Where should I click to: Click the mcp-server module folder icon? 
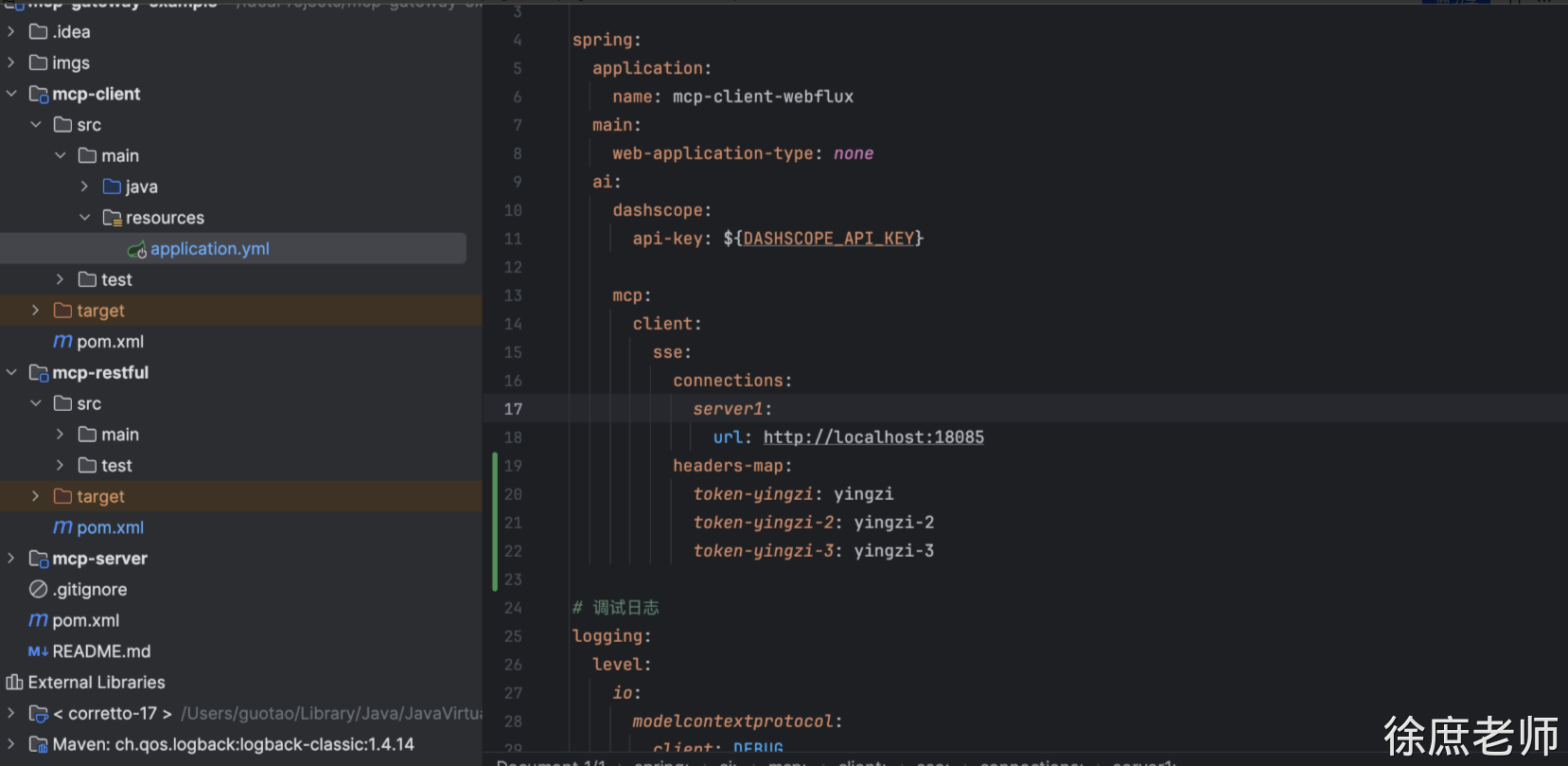(38, 559)
